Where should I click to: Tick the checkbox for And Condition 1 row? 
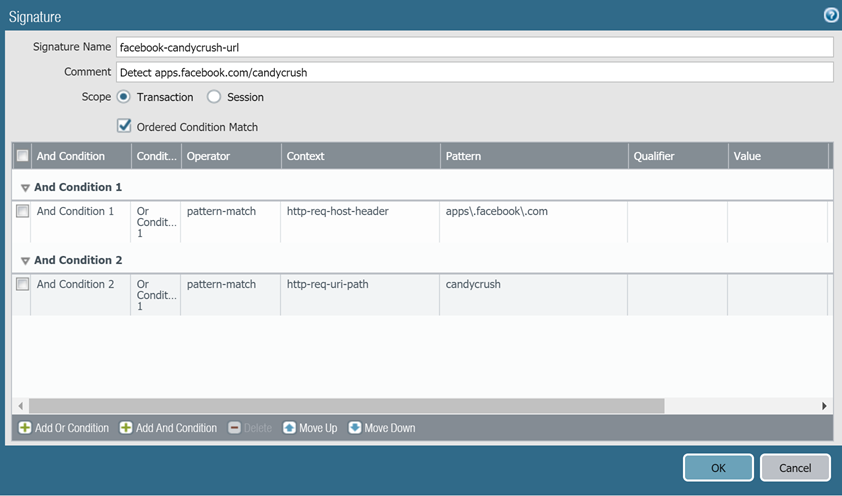22,212
